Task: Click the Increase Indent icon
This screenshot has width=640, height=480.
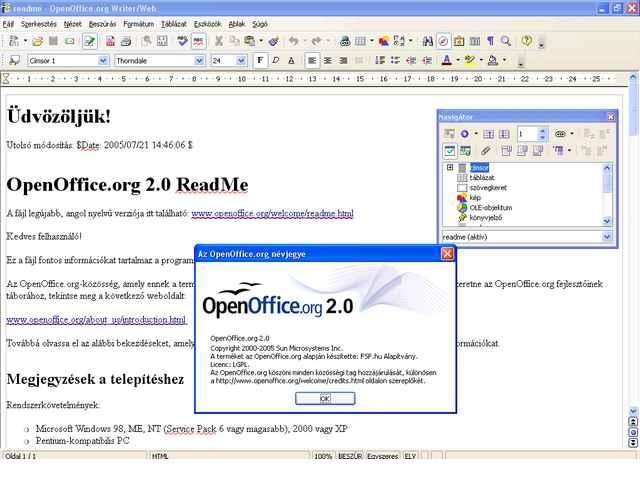Action: pyautogui.click(x=427, y=61)
